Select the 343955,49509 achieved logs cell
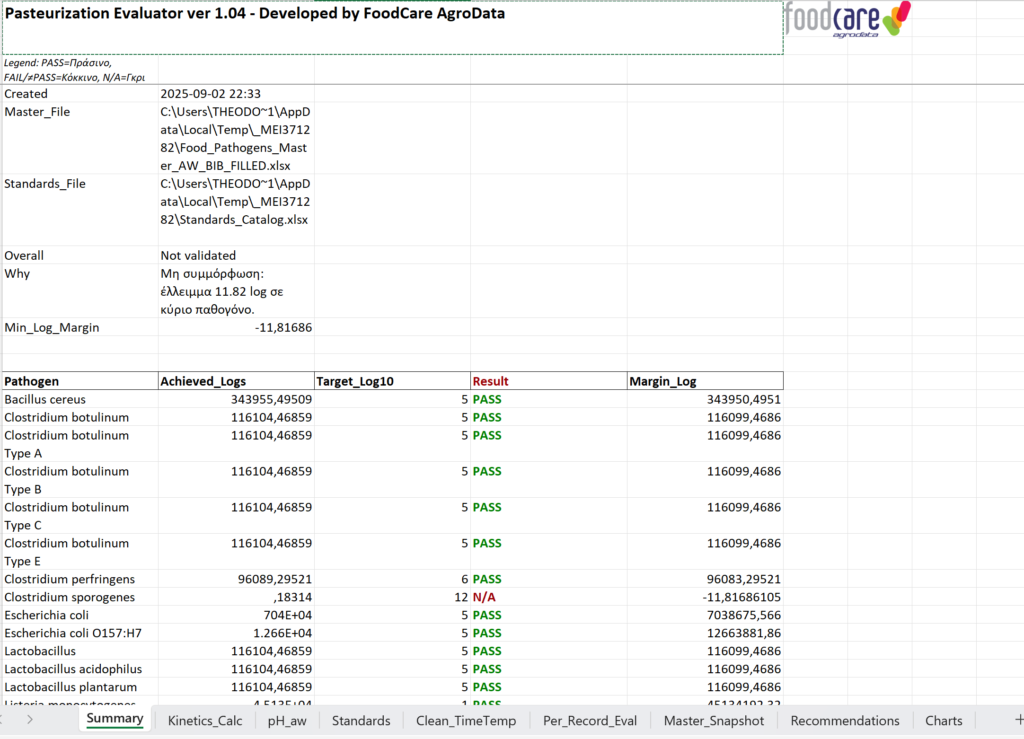Image resolution: width=1024 pixels, height=739 pixels. [x=236, y=400]
